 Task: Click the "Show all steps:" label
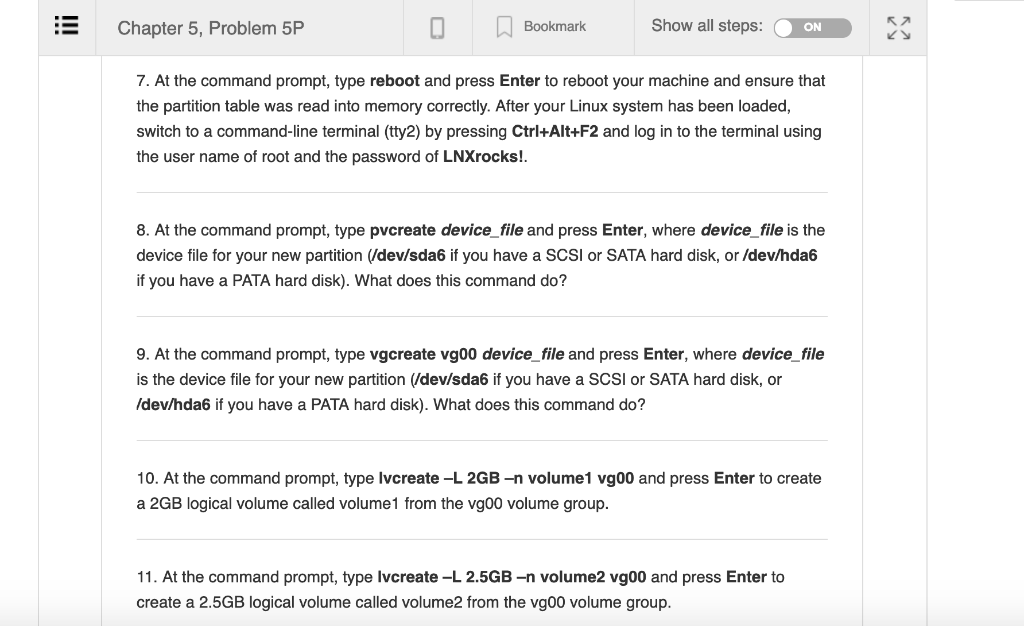pyautogui.click(x=706, y=26)
